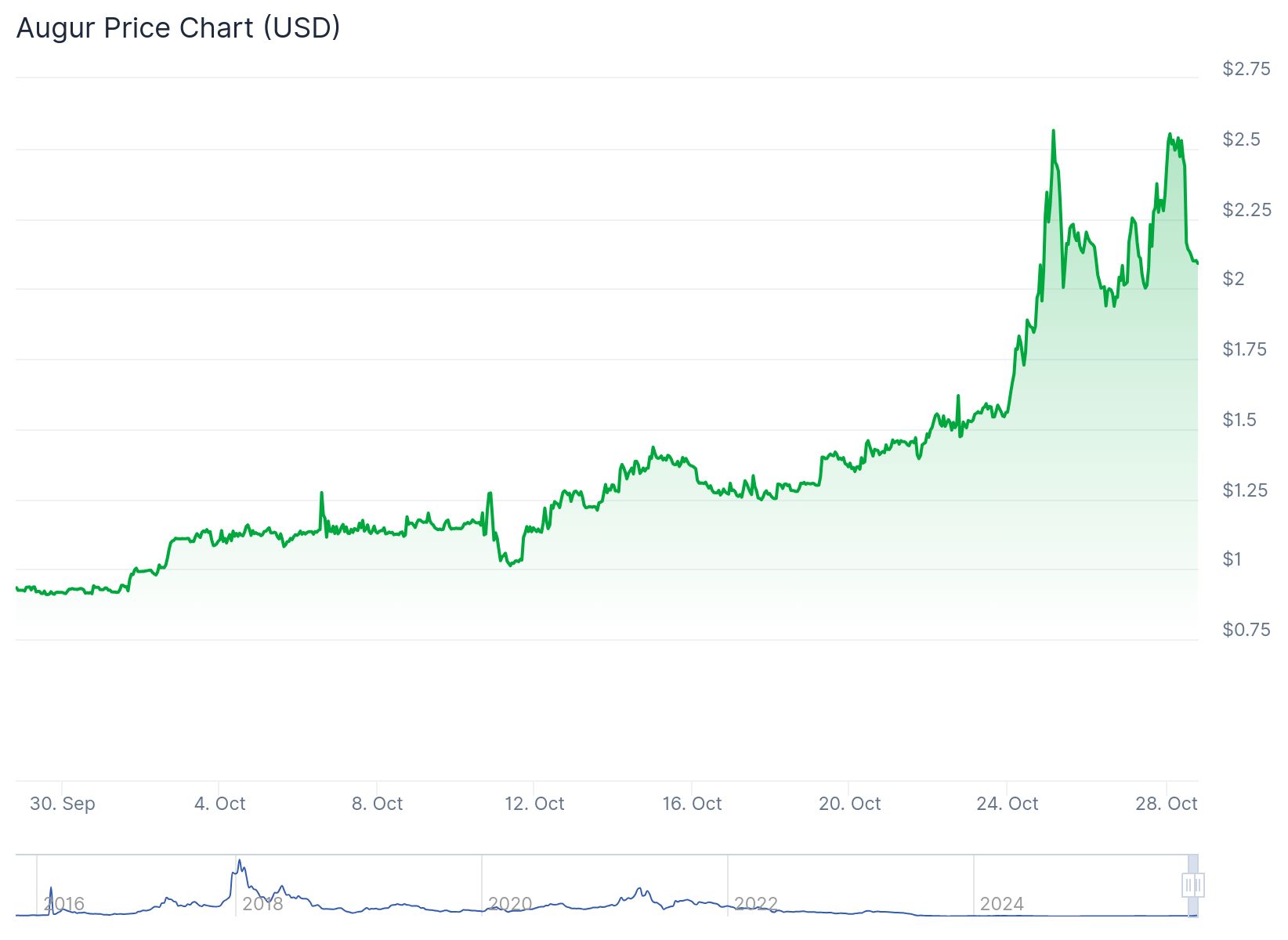This screenshot has height=940, width=1288.
Task: Grab the left navigator range handle
Action: [x=1188, y=886]
